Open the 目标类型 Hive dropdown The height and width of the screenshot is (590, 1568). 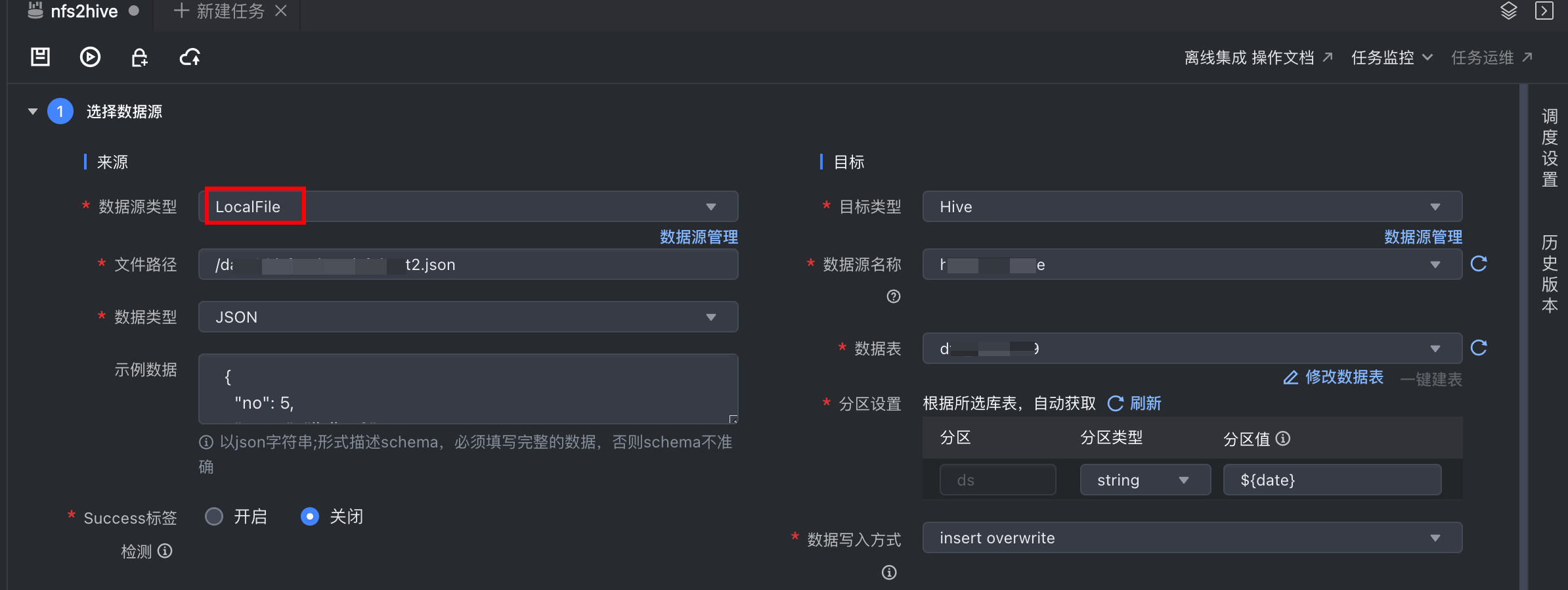(1192, 207)
